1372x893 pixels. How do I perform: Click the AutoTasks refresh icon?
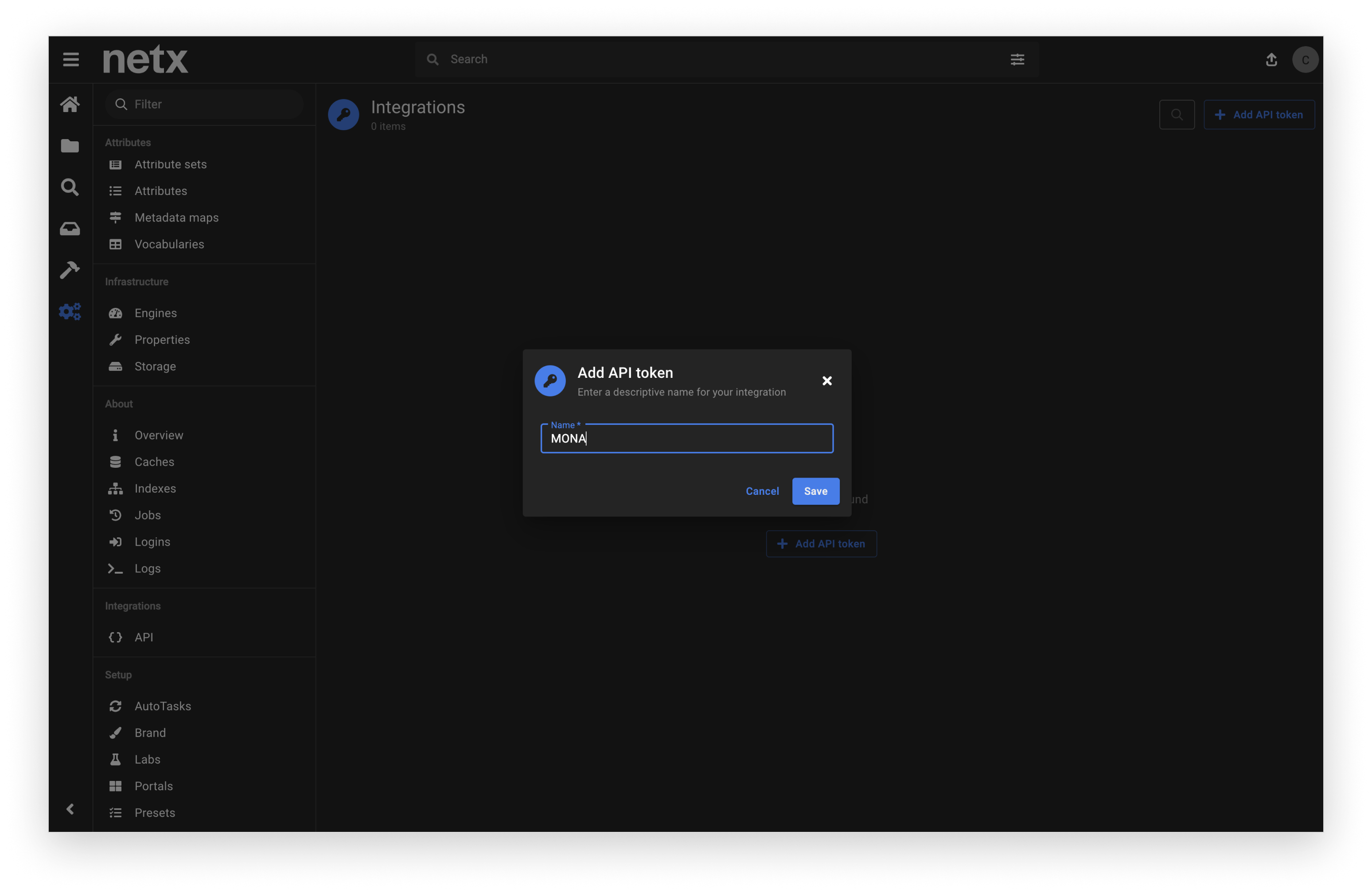pyautogui.click(x=115, y=706)
